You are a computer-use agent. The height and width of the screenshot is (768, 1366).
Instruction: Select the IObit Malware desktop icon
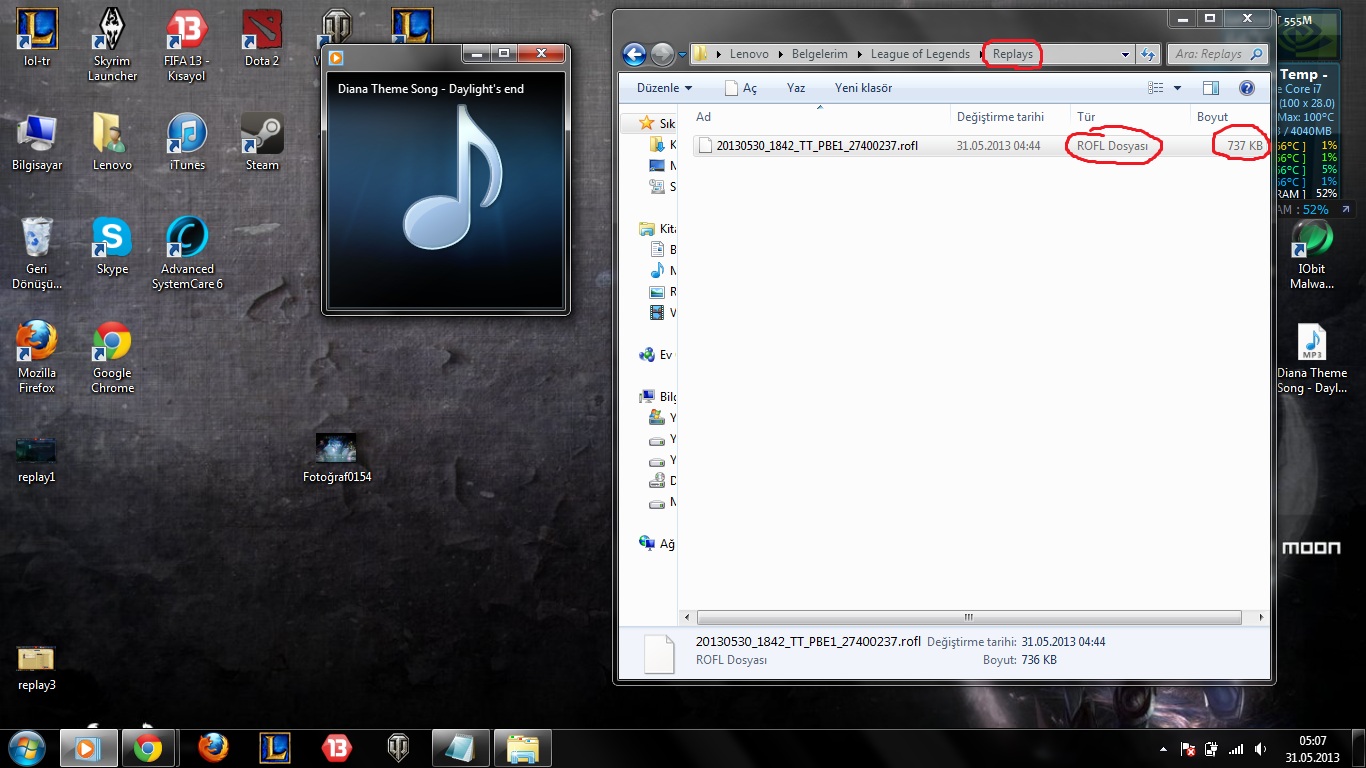click(x=1311, y=254)
